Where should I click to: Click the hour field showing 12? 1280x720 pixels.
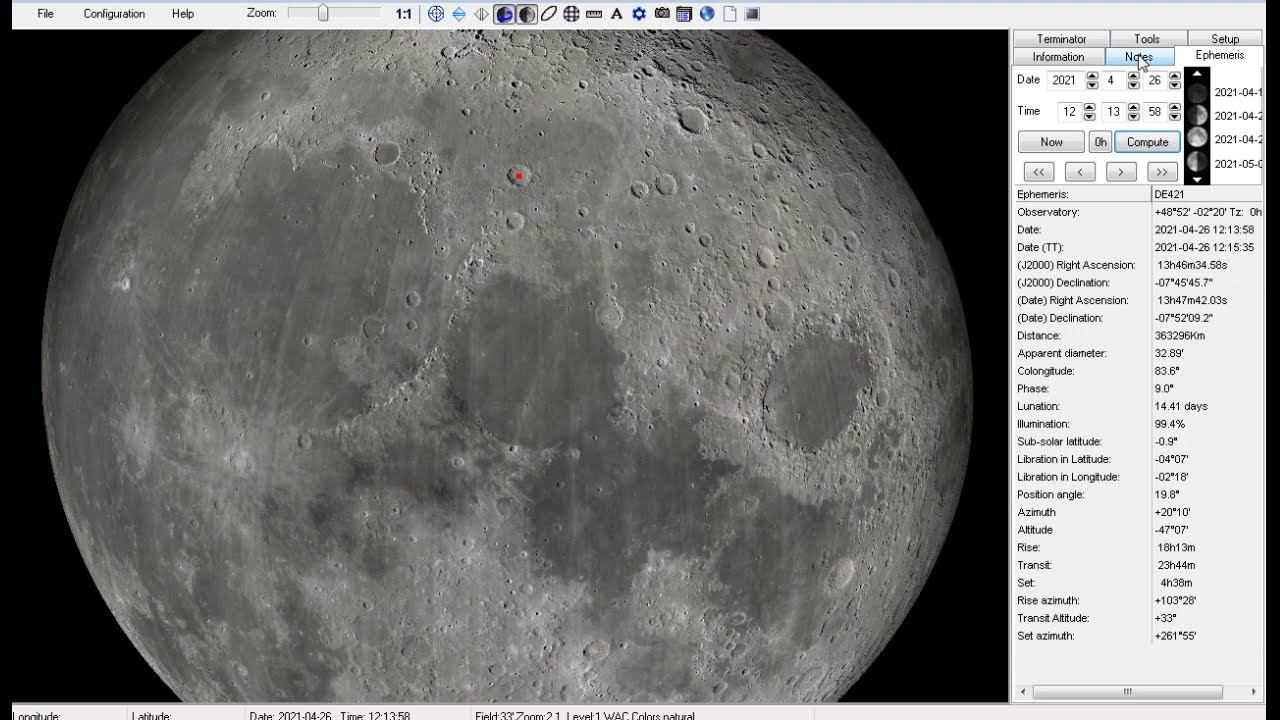tap(1069, 112)
